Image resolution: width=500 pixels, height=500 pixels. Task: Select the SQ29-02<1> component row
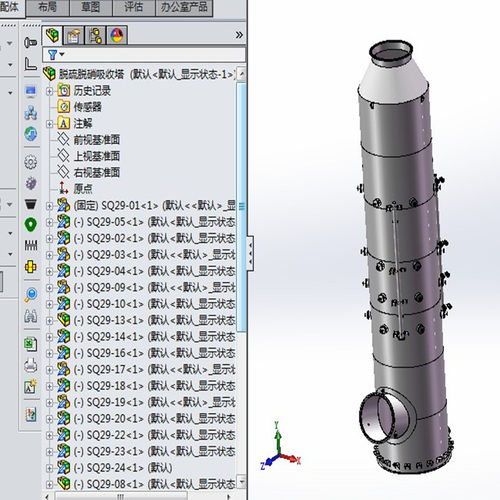[x=146, y=238]
